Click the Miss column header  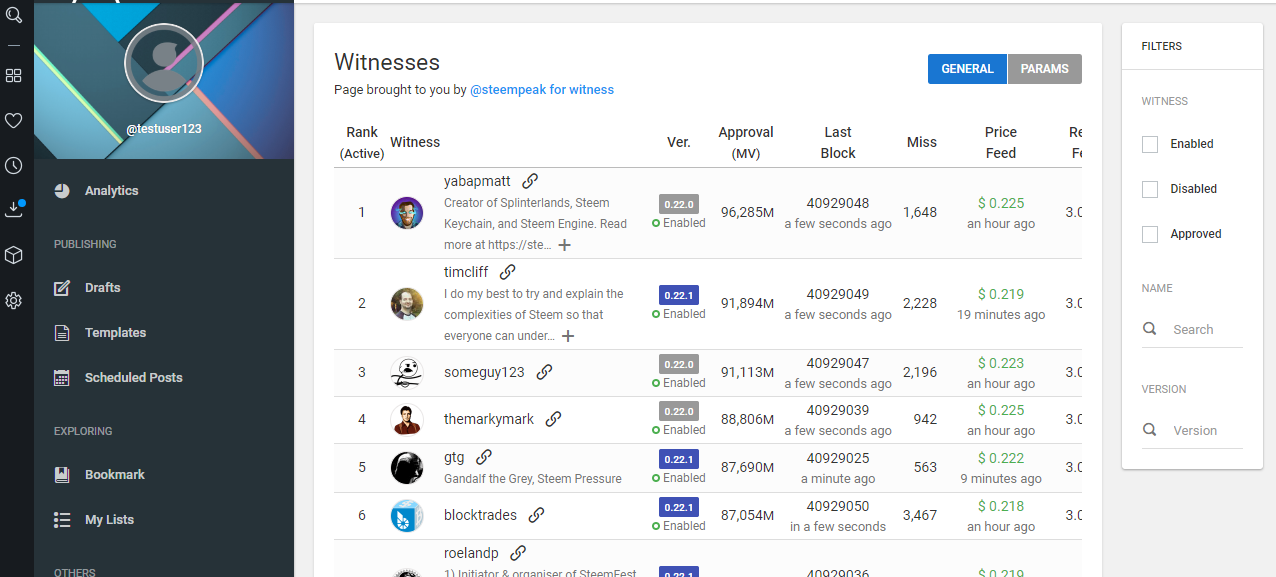pos(922,143)
